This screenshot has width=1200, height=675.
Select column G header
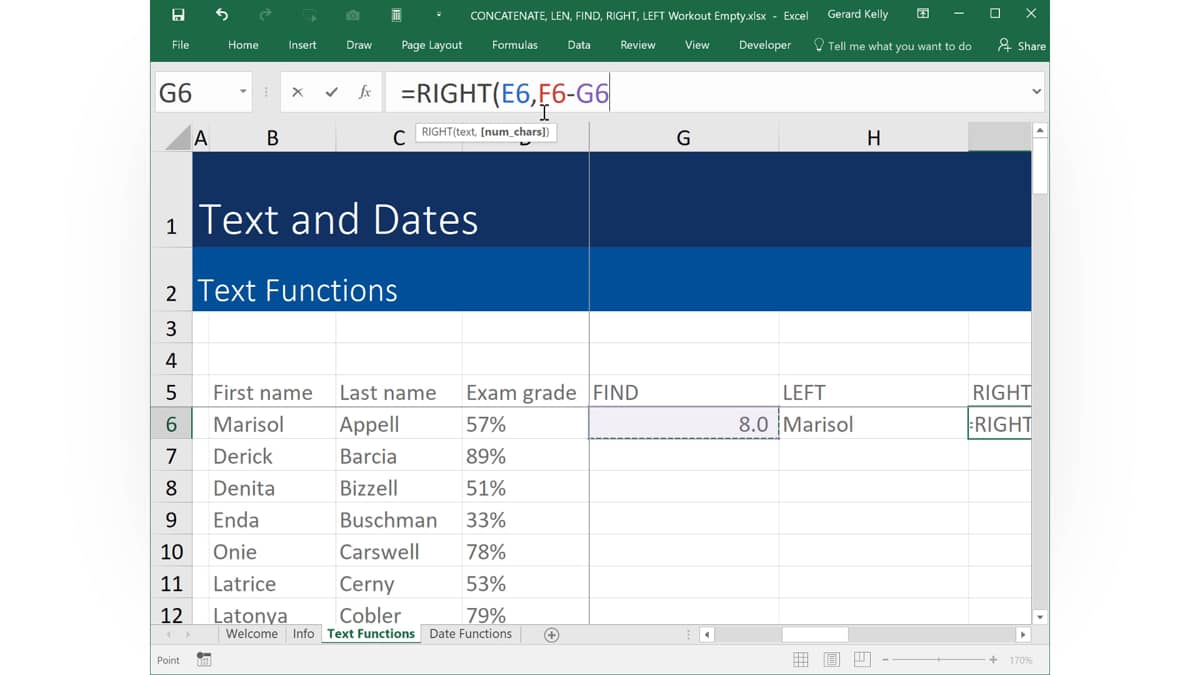coord(684,138)
